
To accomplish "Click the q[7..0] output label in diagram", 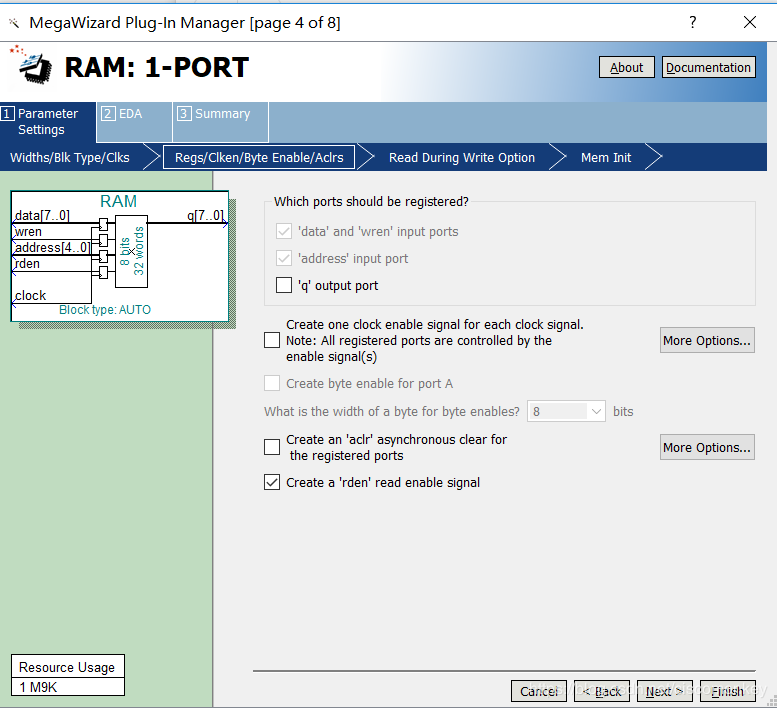I will pos(205,216).
